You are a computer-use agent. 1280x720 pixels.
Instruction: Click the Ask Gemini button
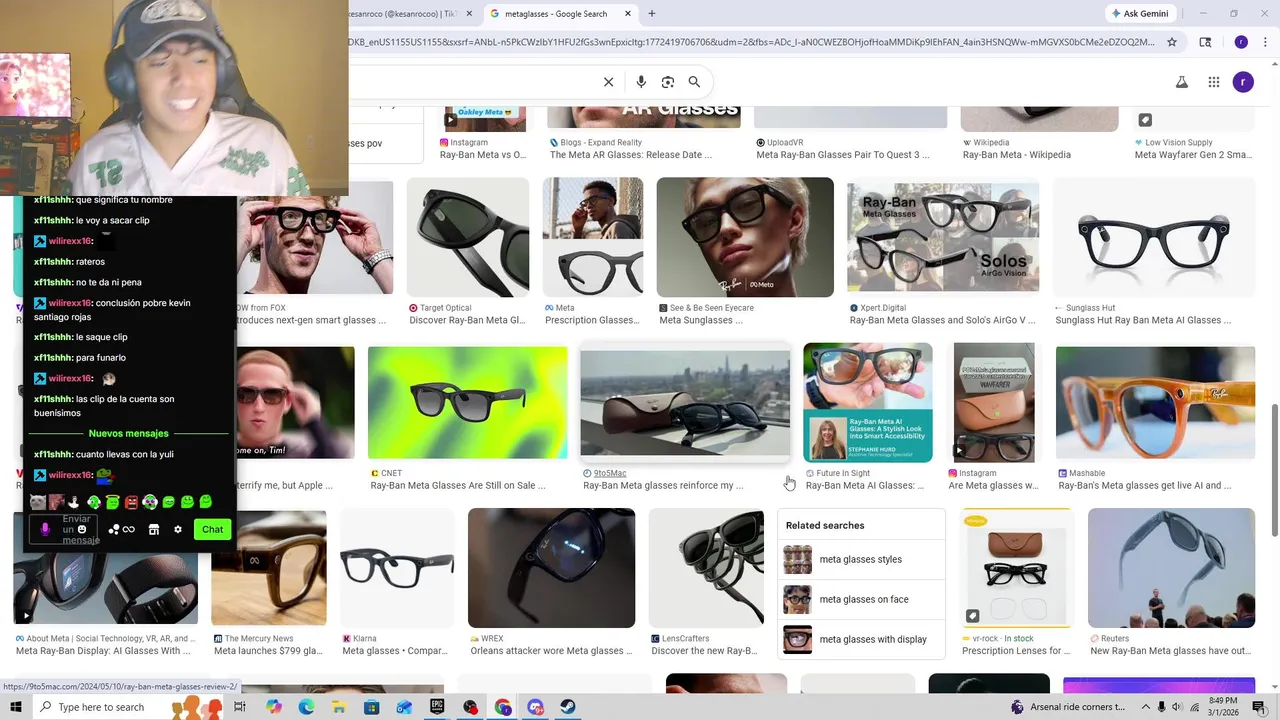(1139, 14)
